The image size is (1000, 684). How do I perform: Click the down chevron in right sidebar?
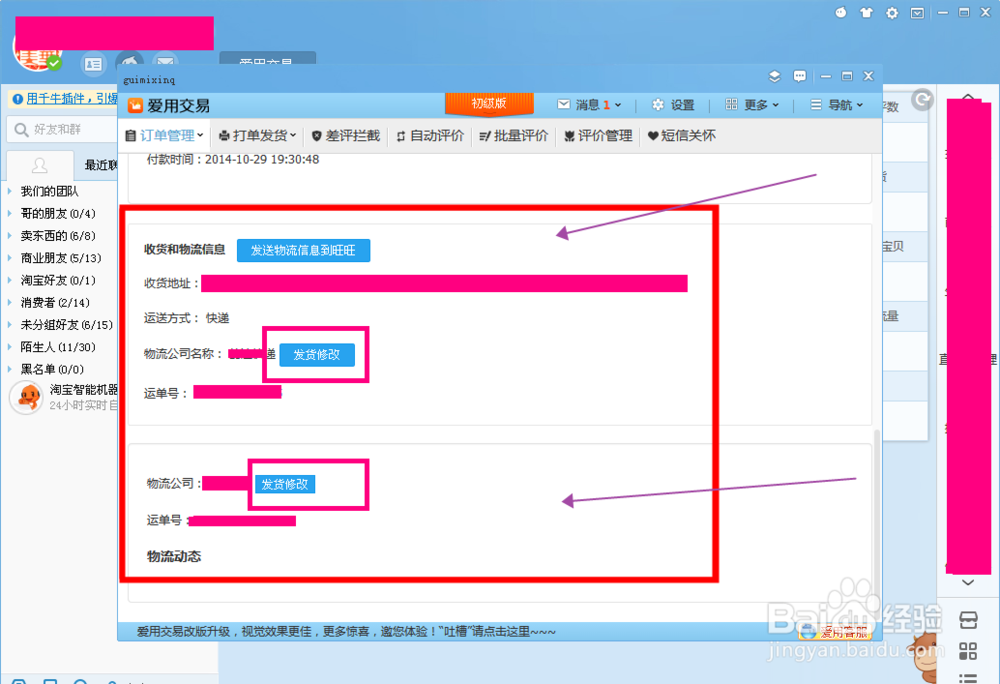click(x=967, y=582)
